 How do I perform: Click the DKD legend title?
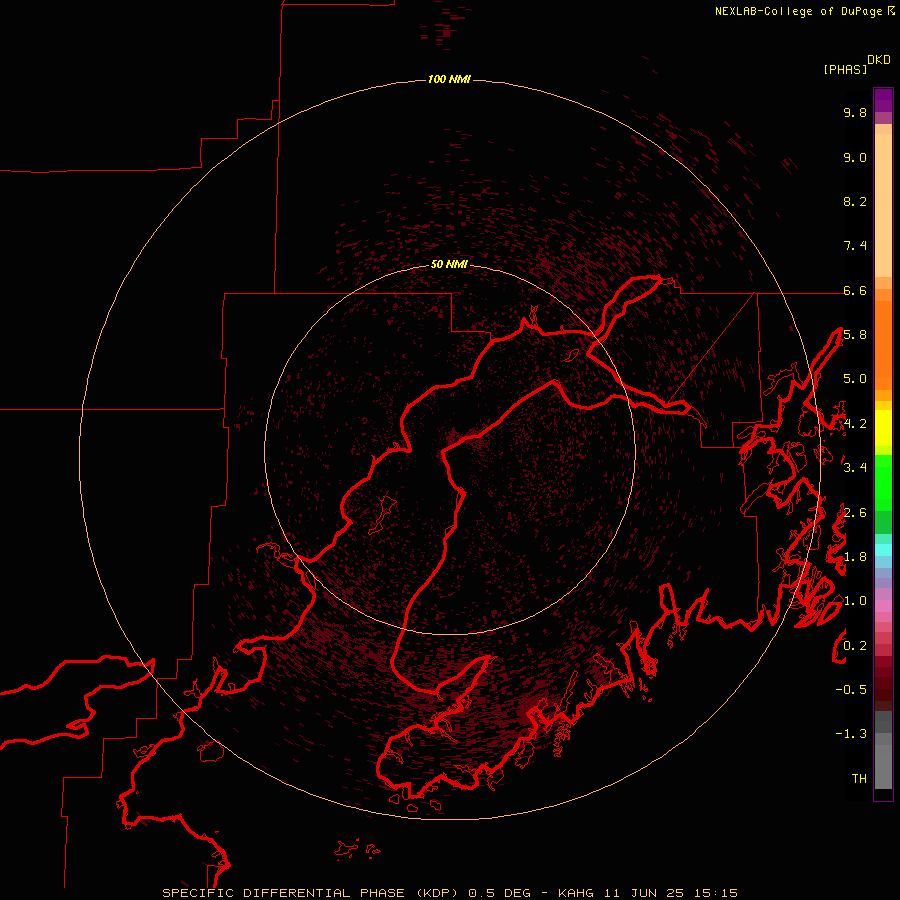click(x=879, y=60)
